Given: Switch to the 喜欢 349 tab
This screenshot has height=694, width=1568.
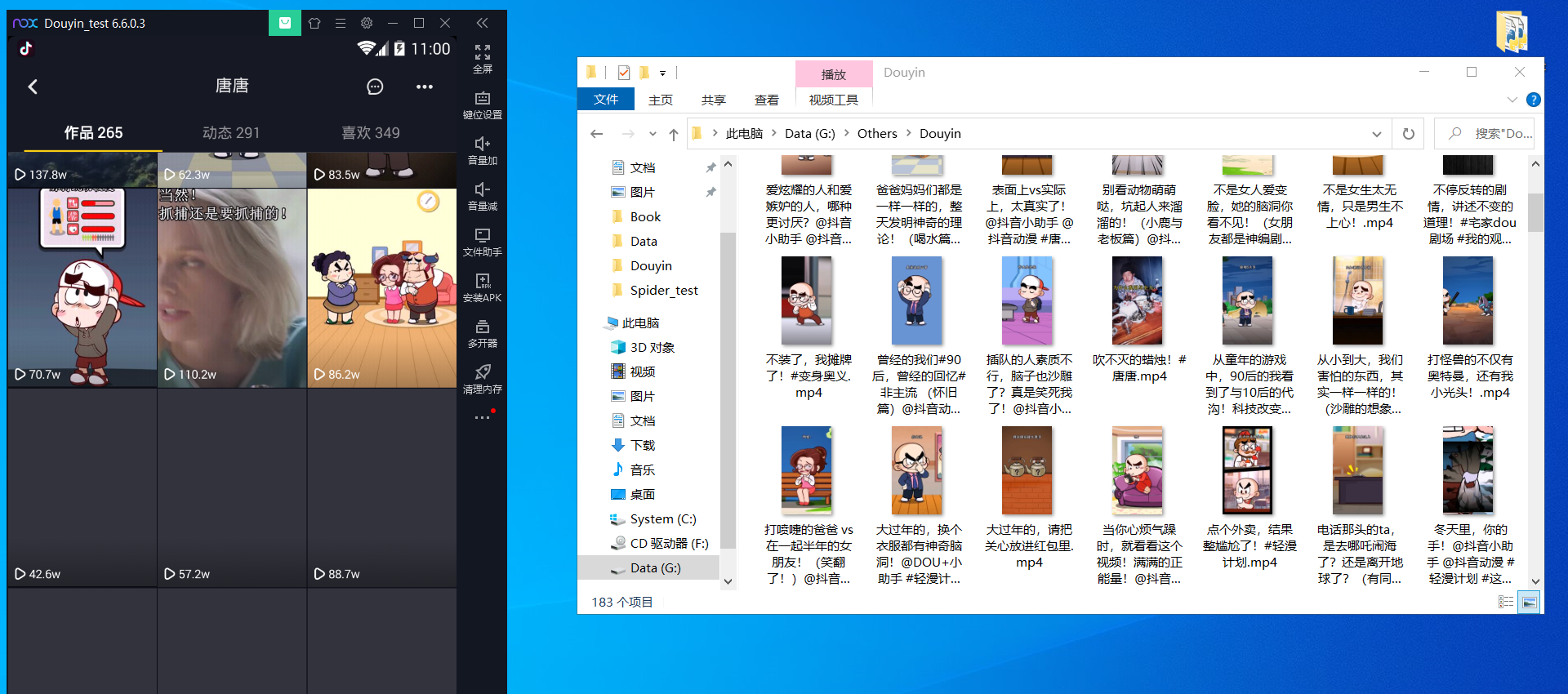Looking at the screenshot, I should 371,132.
